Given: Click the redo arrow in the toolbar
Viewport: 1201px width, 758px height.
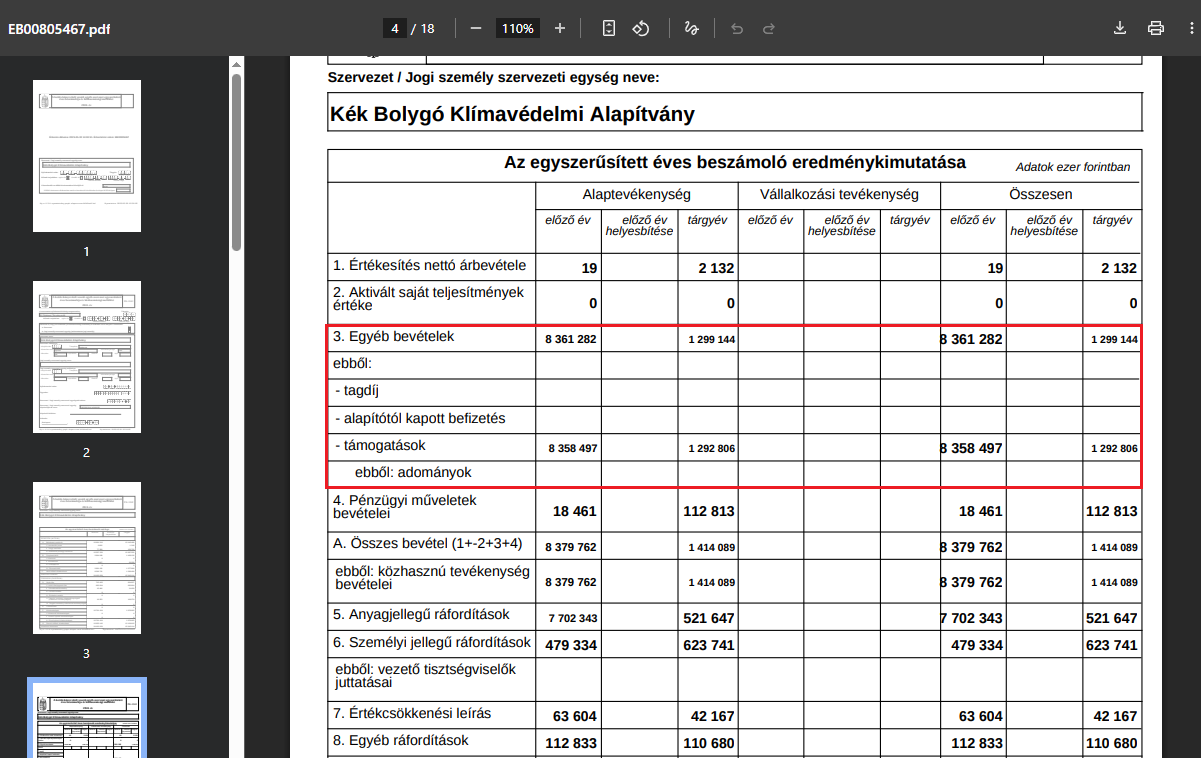Looking at the screenshot, I should [769, 28].
